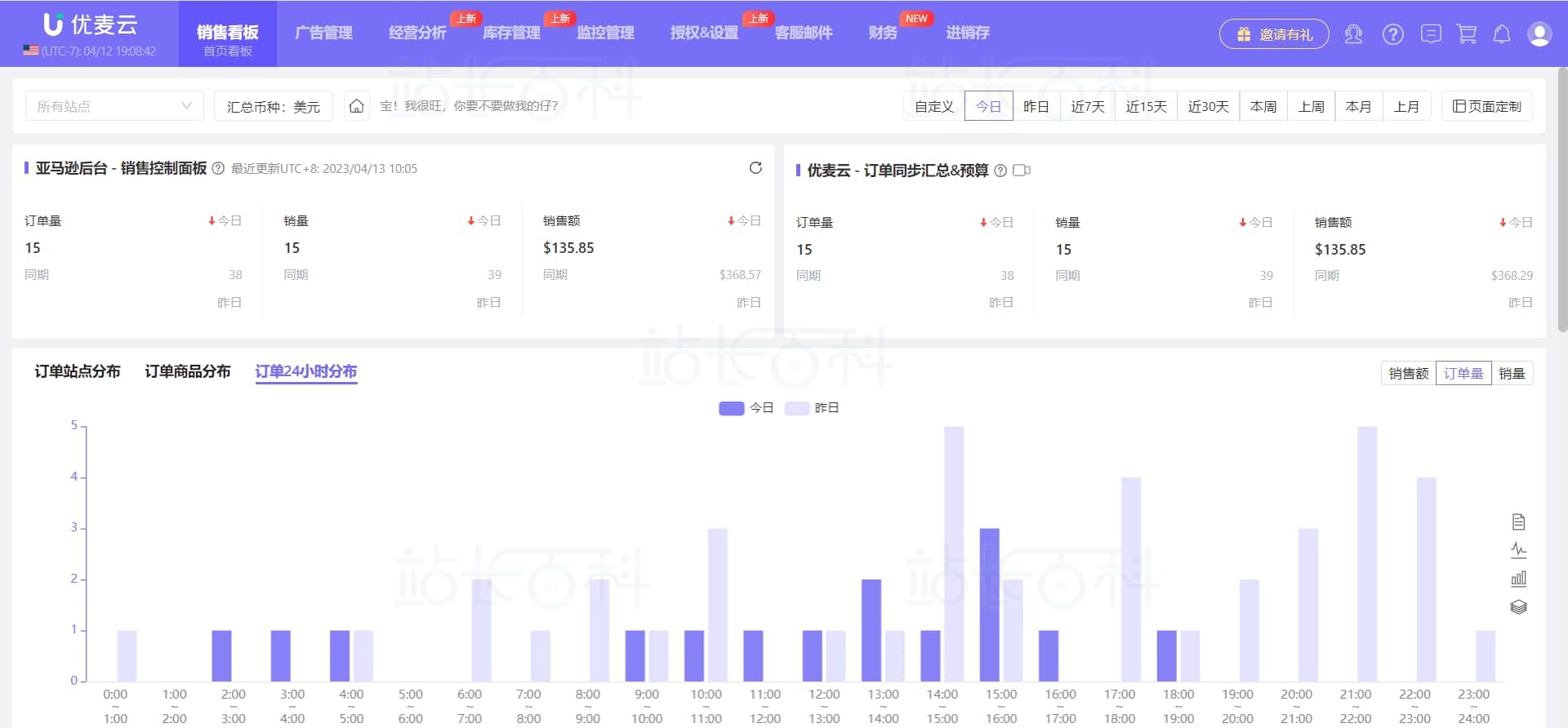This screenshot has width=1568, height=728.
Task: Open the user avatar menu
Action: 1539,34
